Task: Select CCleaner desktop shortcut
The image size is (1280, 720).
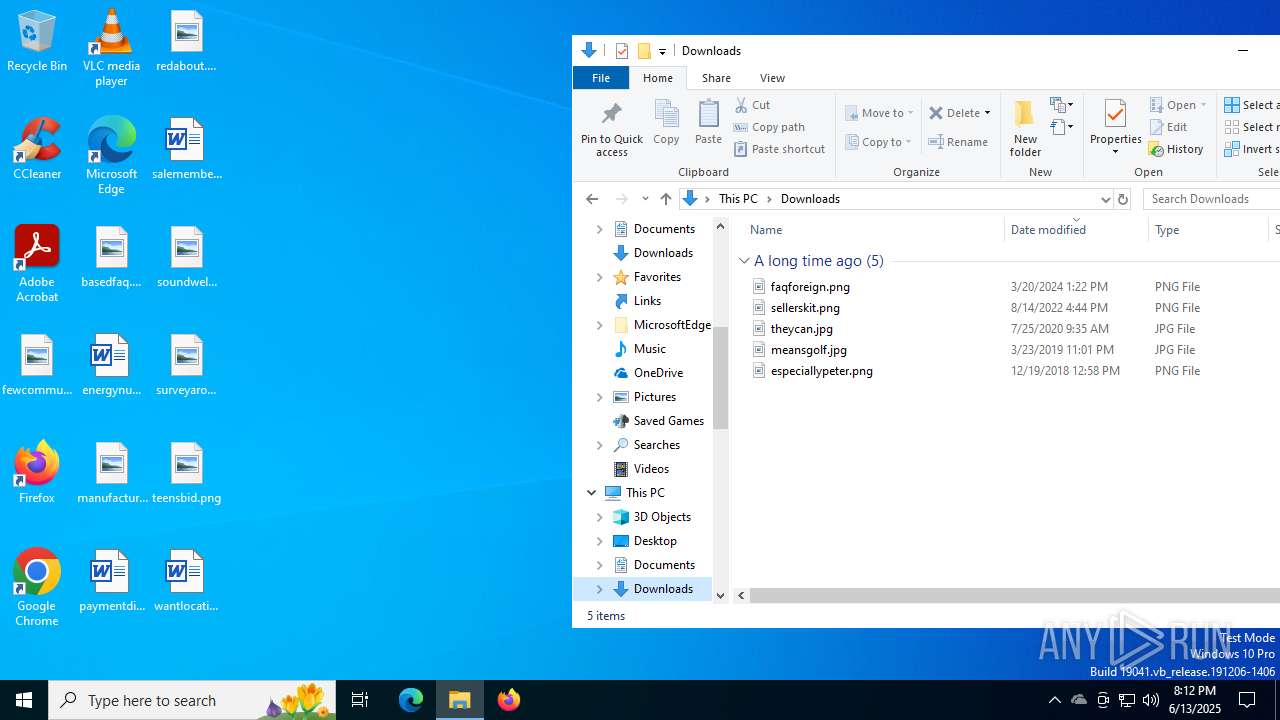Action: (x=37, y=149)
